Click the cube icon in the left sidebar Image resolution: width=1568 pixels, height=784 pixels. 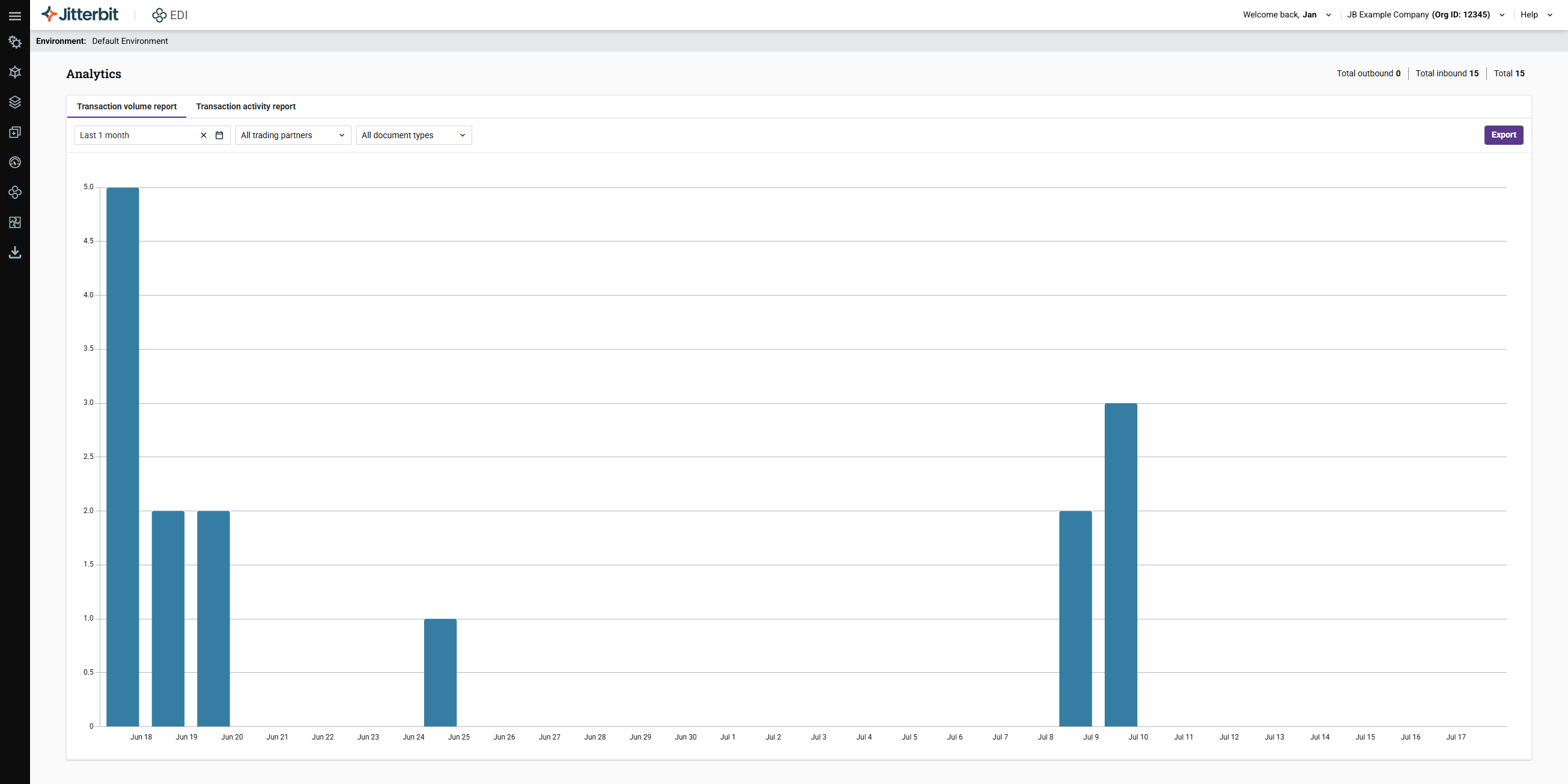point(15,72)
